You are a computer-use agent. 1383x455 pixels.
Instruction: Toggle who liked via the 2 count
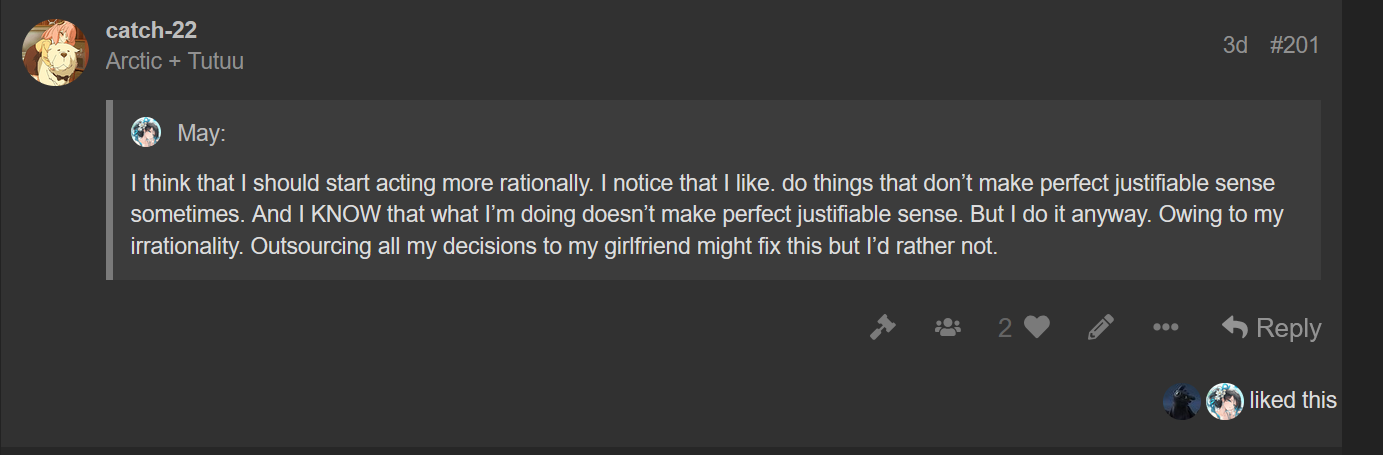(x=1005, y=327)
